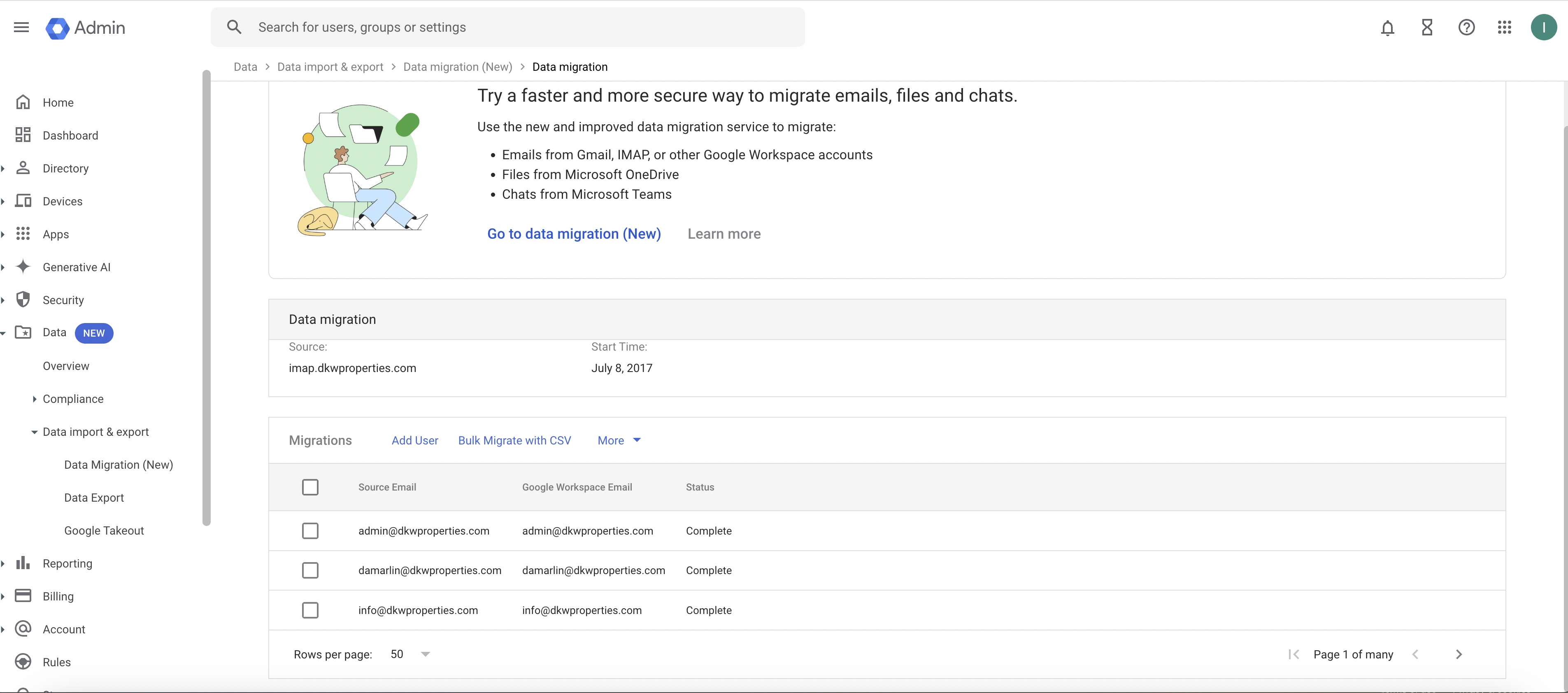Image resolution: width=1568 pixels, height=693 pixels.
Task: Go to the previous migrations page
Action: pyautogui.click(x=1415, y=654)
